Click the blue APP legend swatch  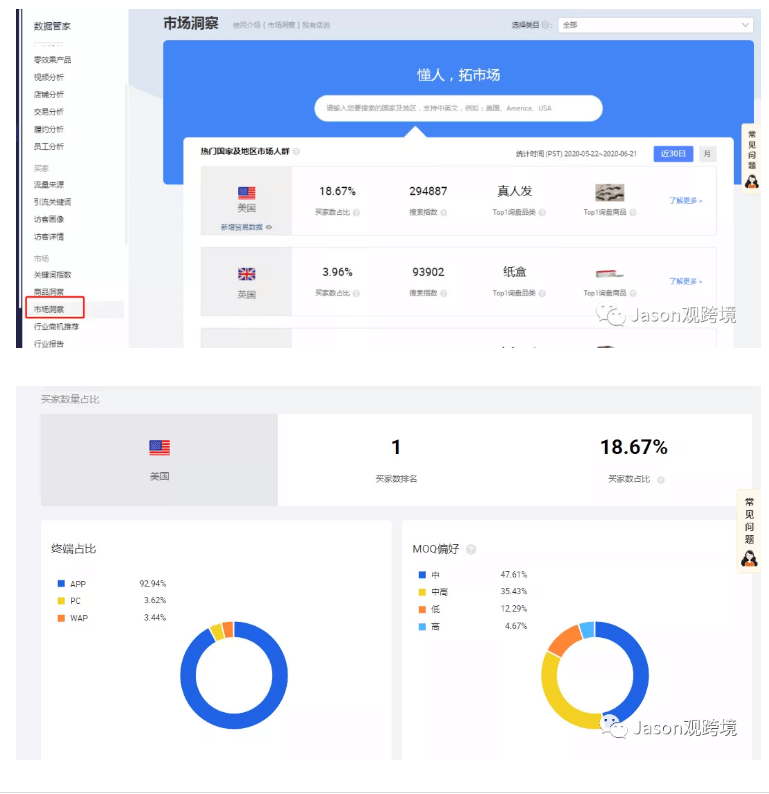pyautogui.click(x=61, y=583)
